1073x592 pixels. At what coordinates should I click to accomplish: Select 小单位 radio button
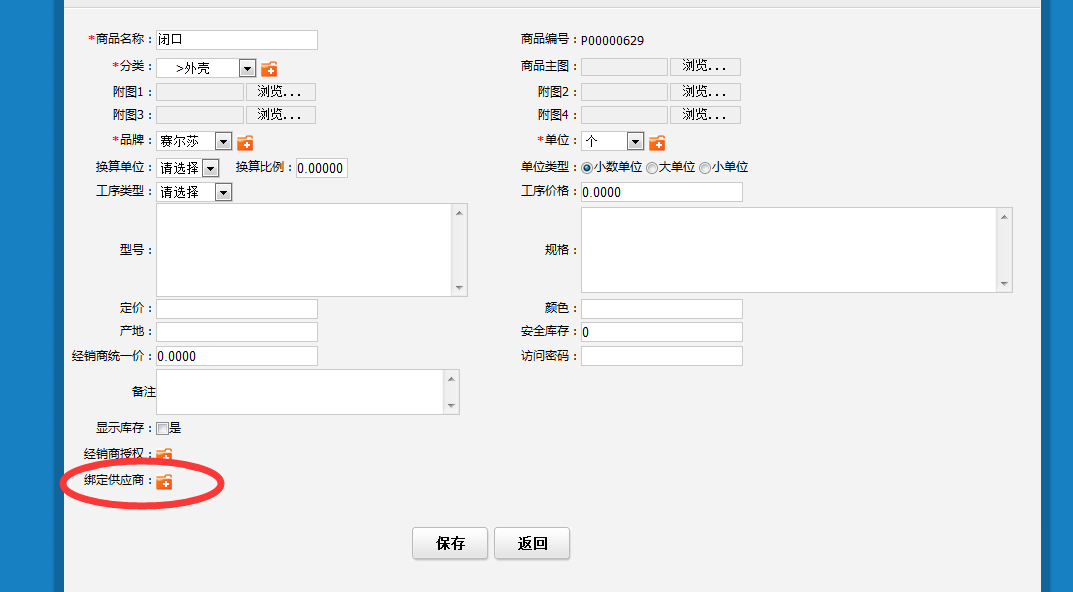[x=705, y=168]
